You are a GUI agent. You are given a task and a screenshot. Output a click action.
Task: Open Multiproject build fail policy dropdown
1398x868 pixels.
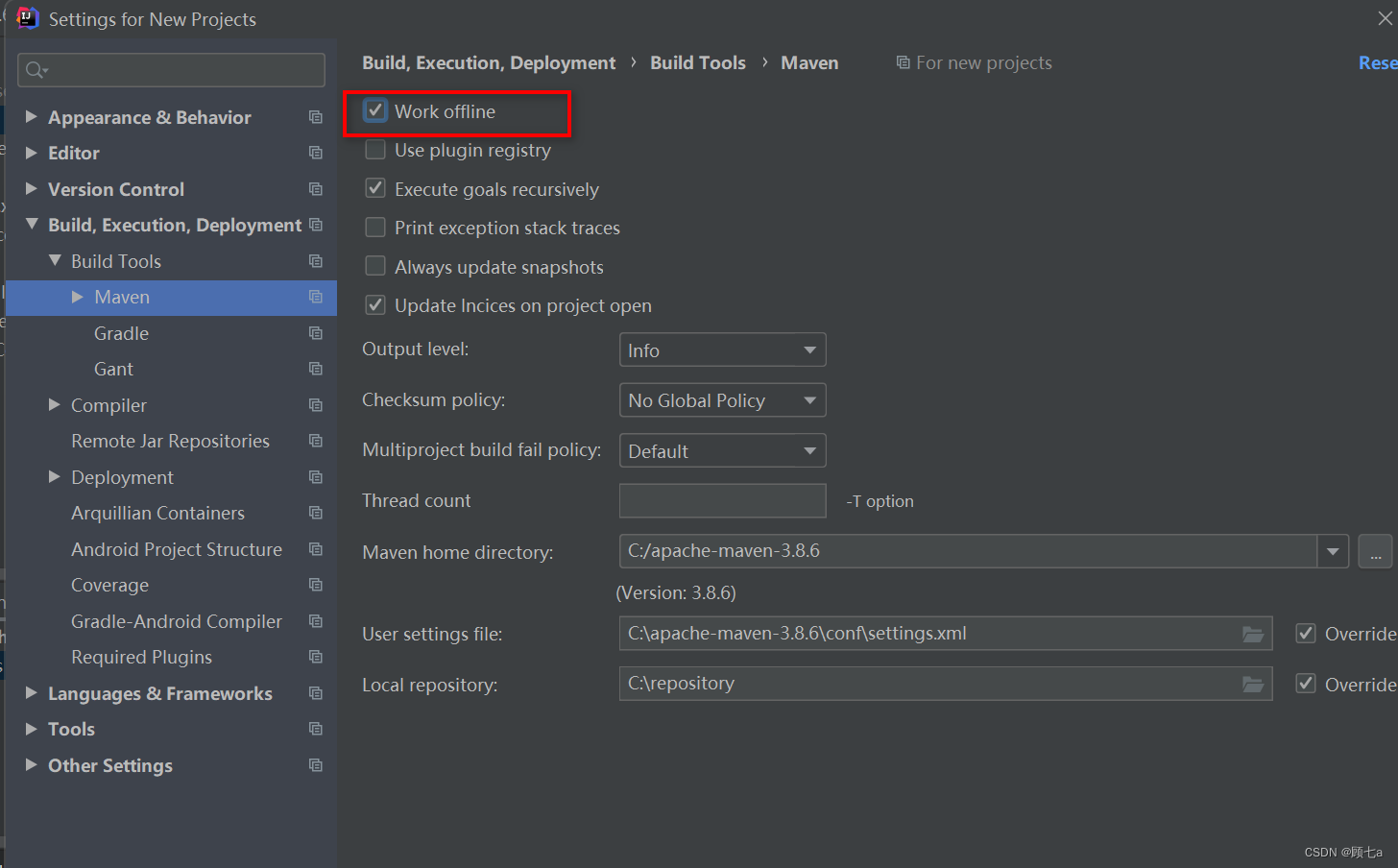pos(722,450)
